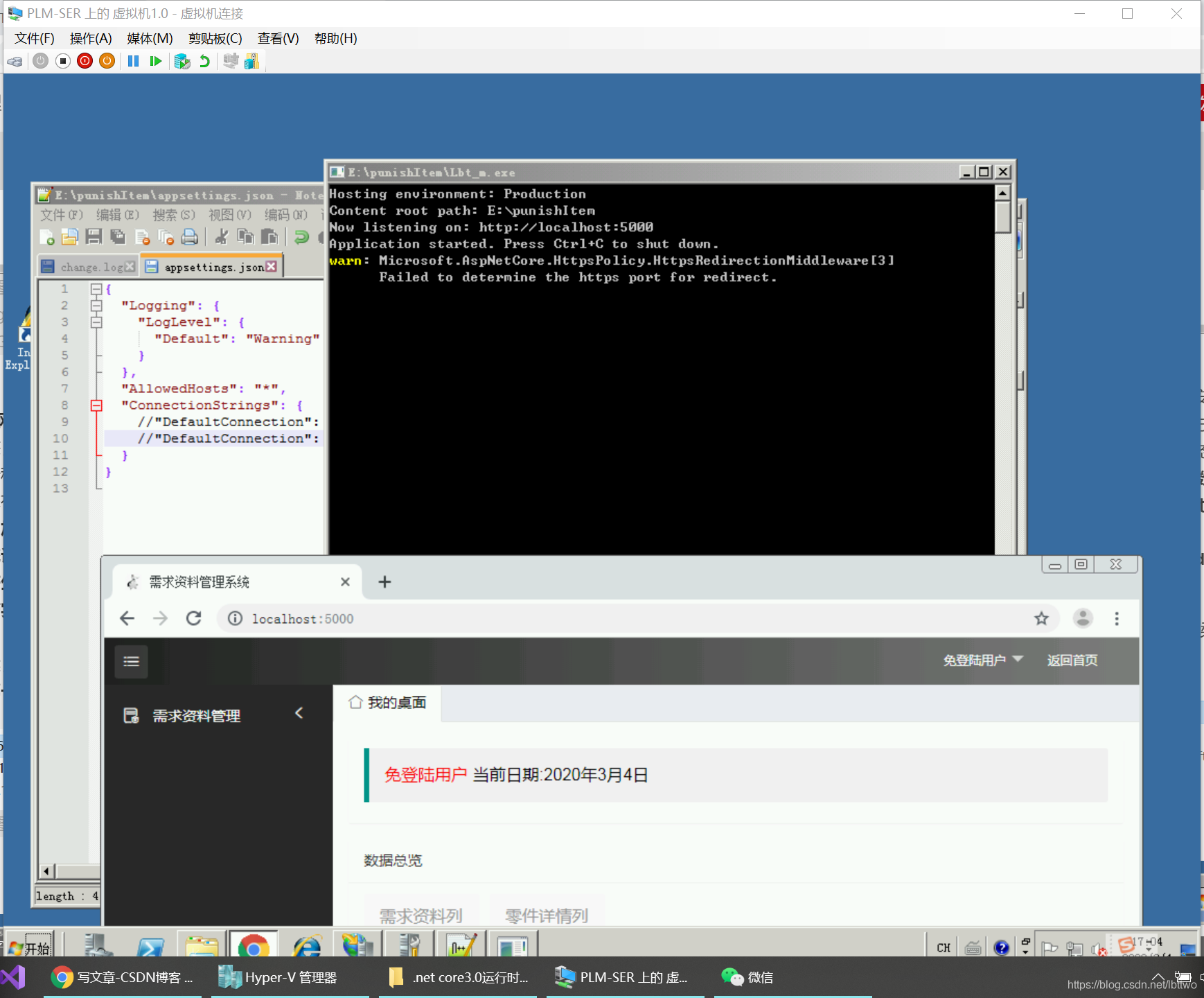Viewport: 1204px width, 998px height.
Task: Select the 我的桌面 tab
Action: pos(387,703)
